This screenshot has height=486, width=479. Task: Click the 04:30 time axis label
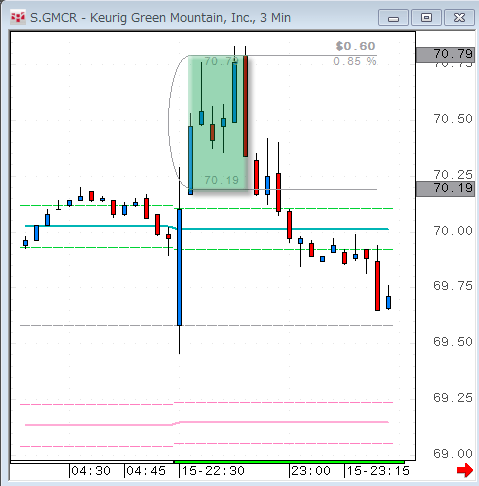(91, 471)
